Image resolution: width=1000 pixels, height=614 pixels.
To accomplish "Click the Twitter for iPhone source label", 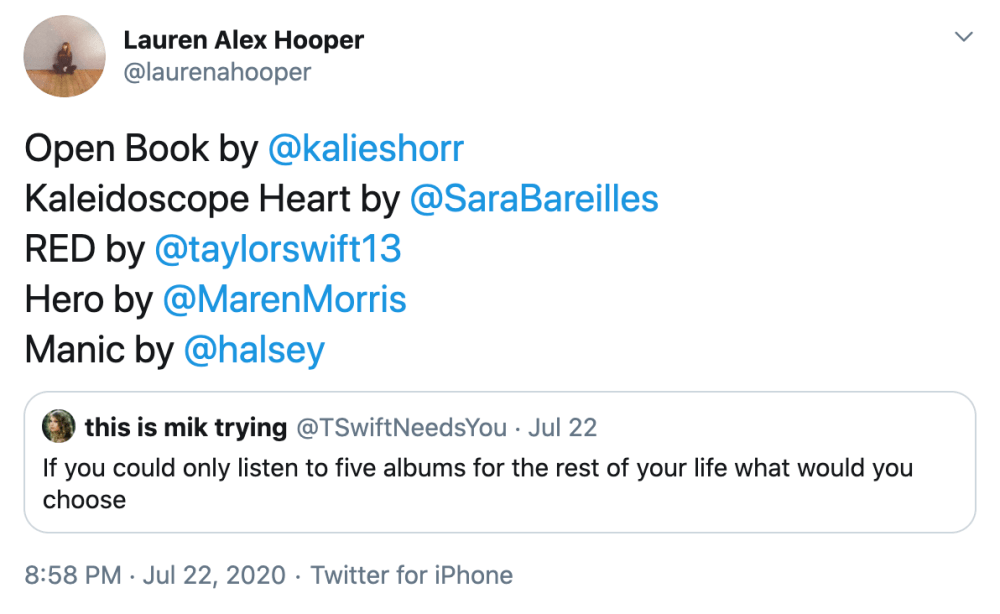I will [x=411, y=575].
